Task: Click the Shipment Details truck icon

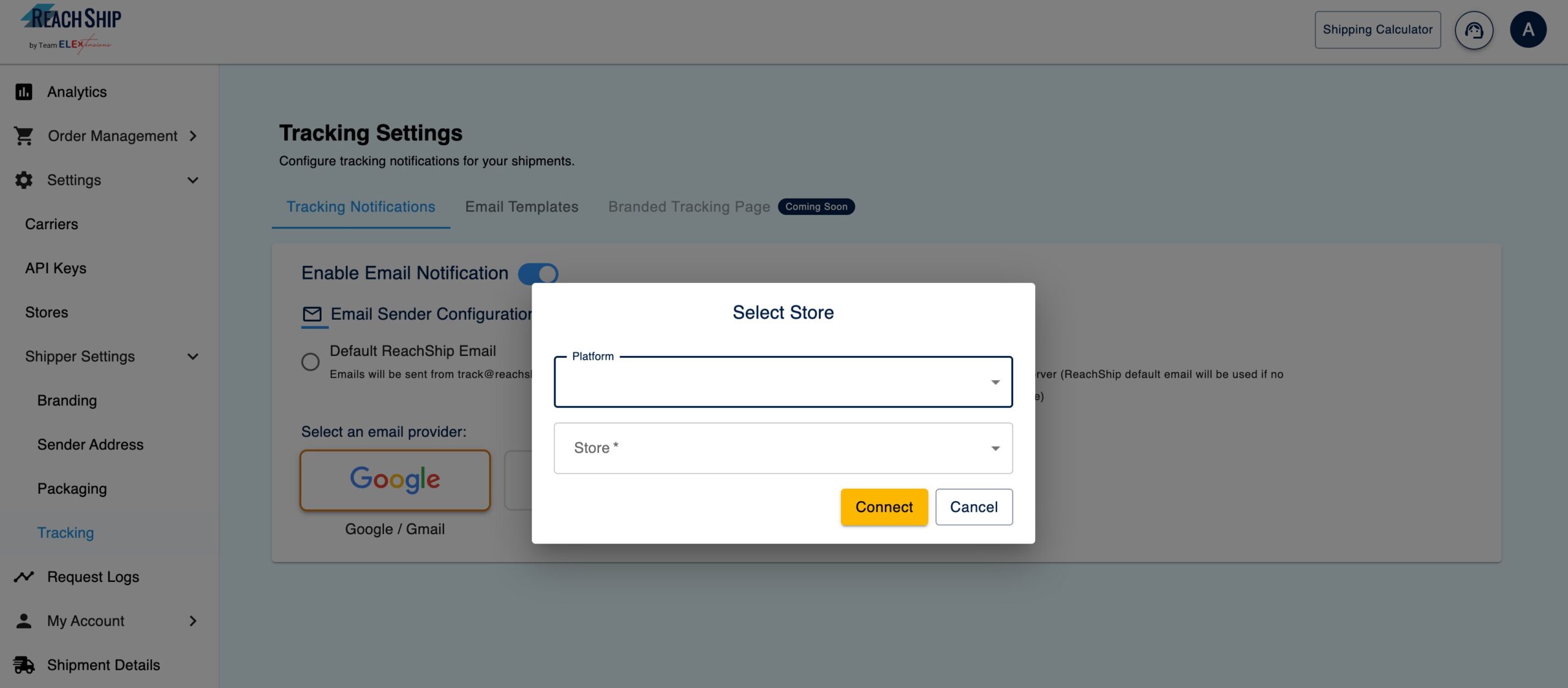Action: [23, 665]
